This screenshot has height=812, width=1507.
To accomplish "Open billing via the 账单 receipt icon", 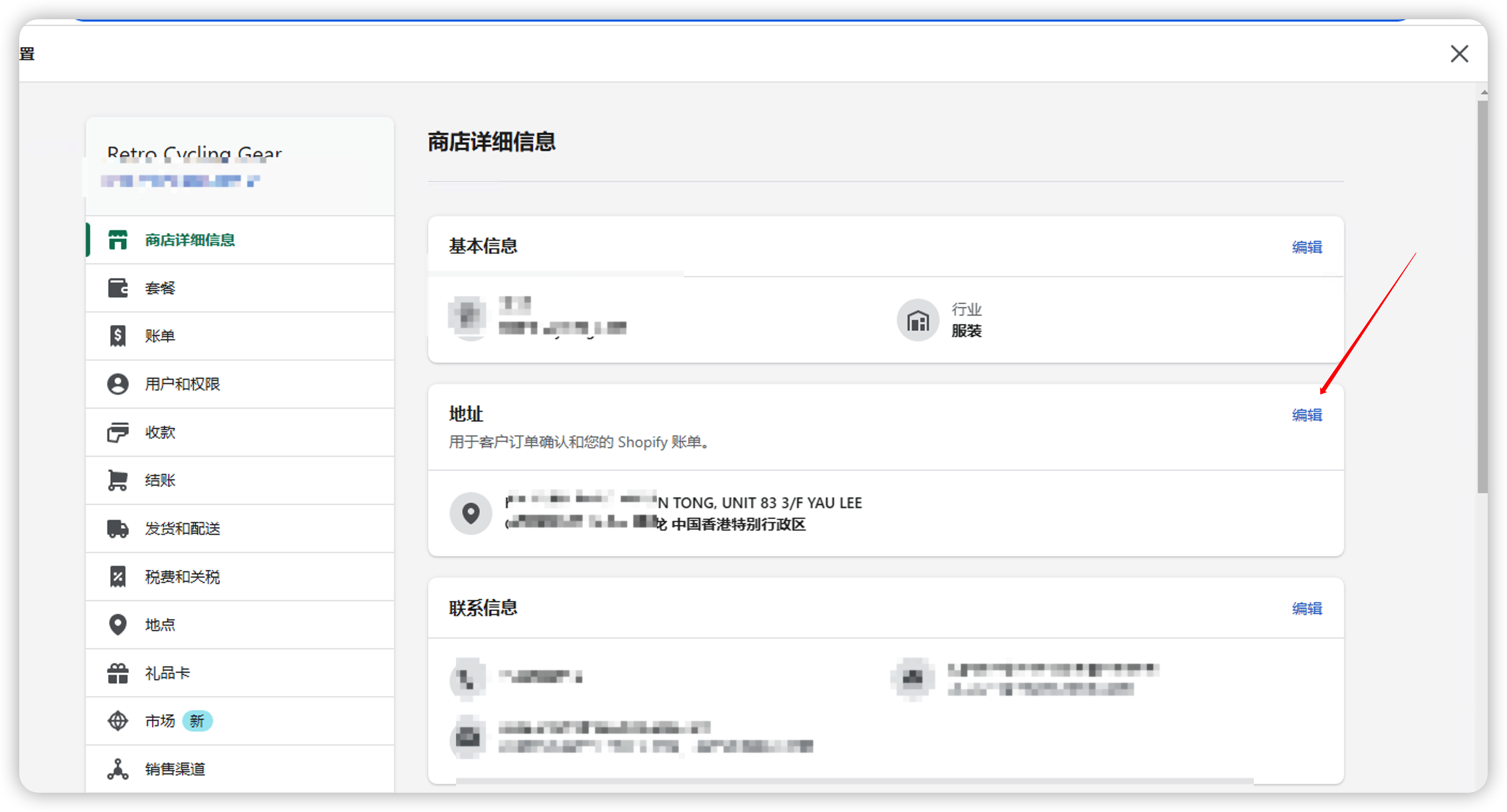I will tap(118, 335).
